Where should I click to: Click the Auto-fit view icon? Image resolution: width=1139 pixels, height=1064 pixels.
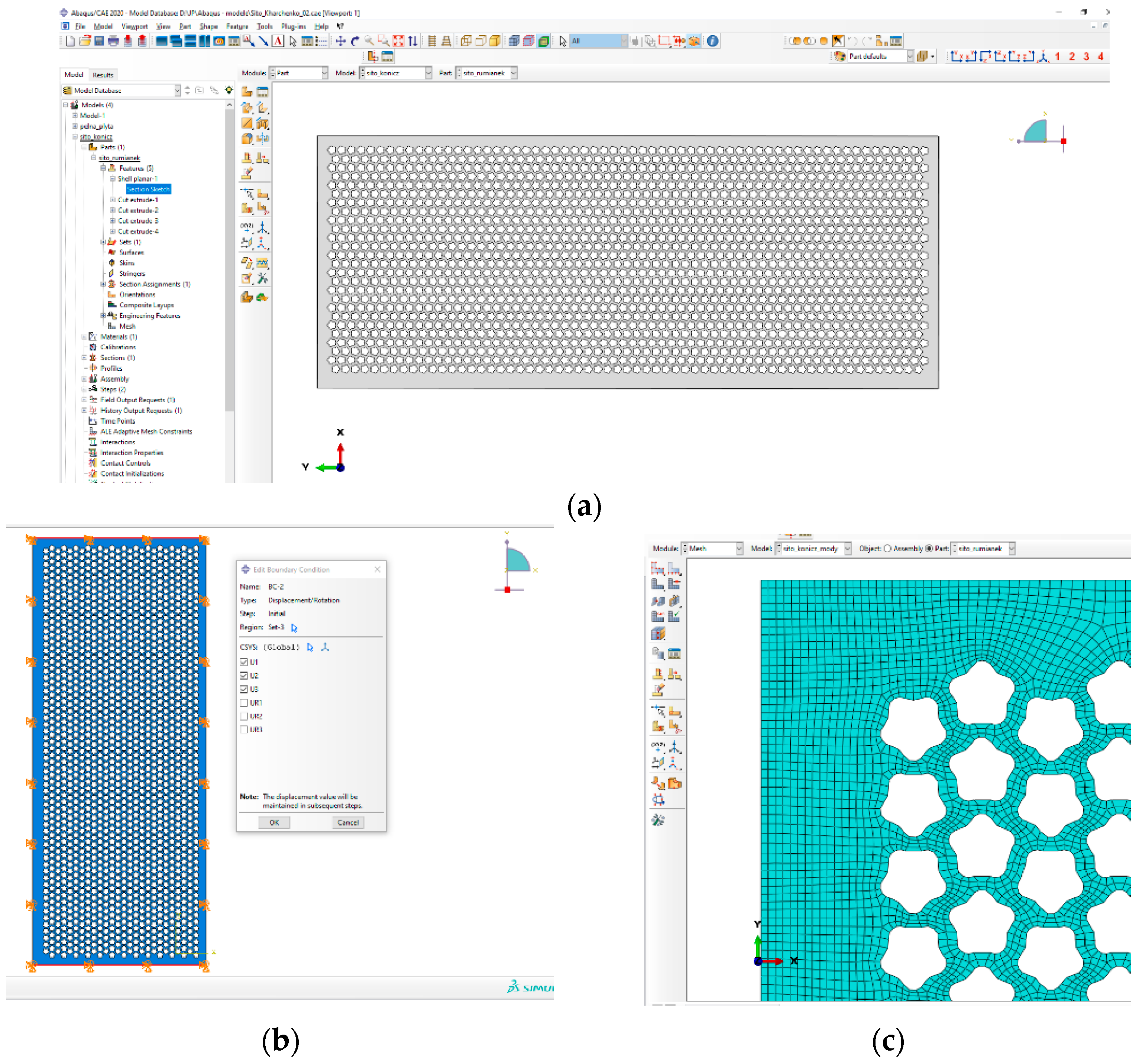pyautogui.click(x=398, y=41)
